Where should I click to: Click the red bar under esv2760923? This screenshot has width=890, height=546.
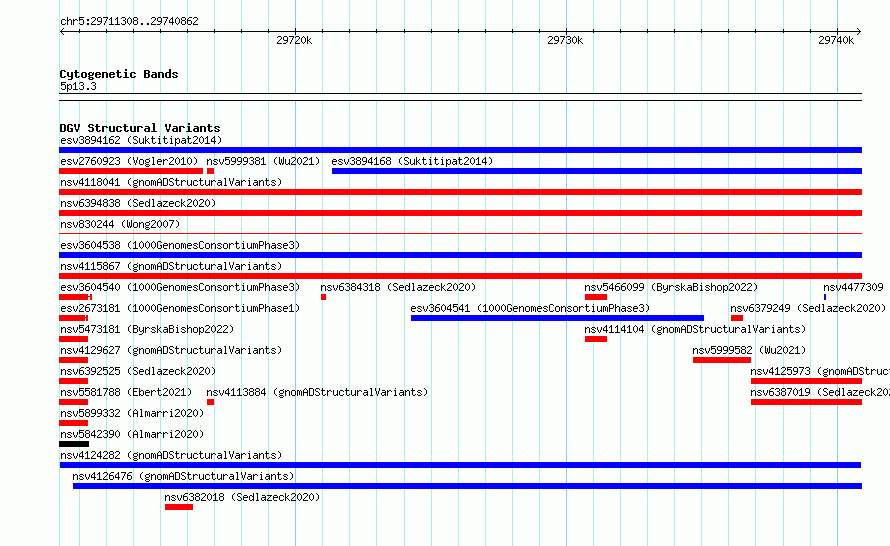(x=131, y=171)
